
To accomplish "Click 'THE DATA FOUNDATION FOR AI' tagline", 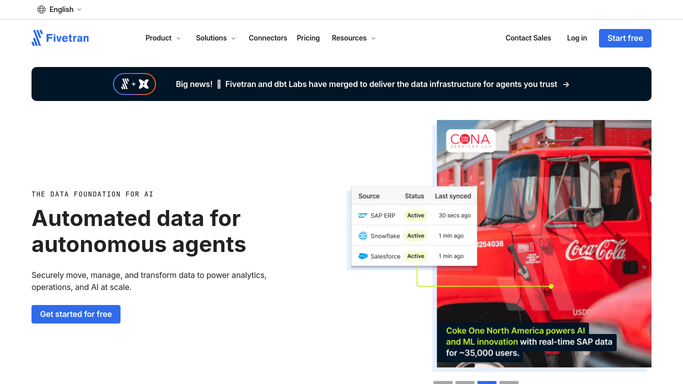I will pos(92,194).
